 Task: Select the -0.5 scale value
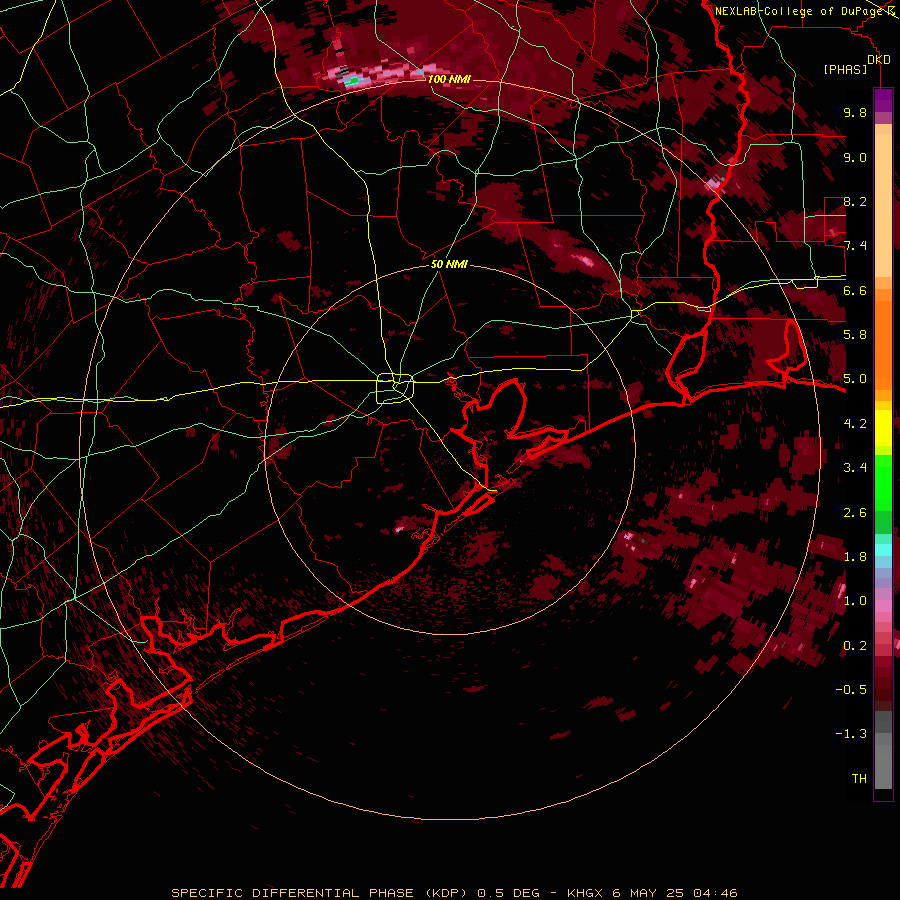point(851,690)
